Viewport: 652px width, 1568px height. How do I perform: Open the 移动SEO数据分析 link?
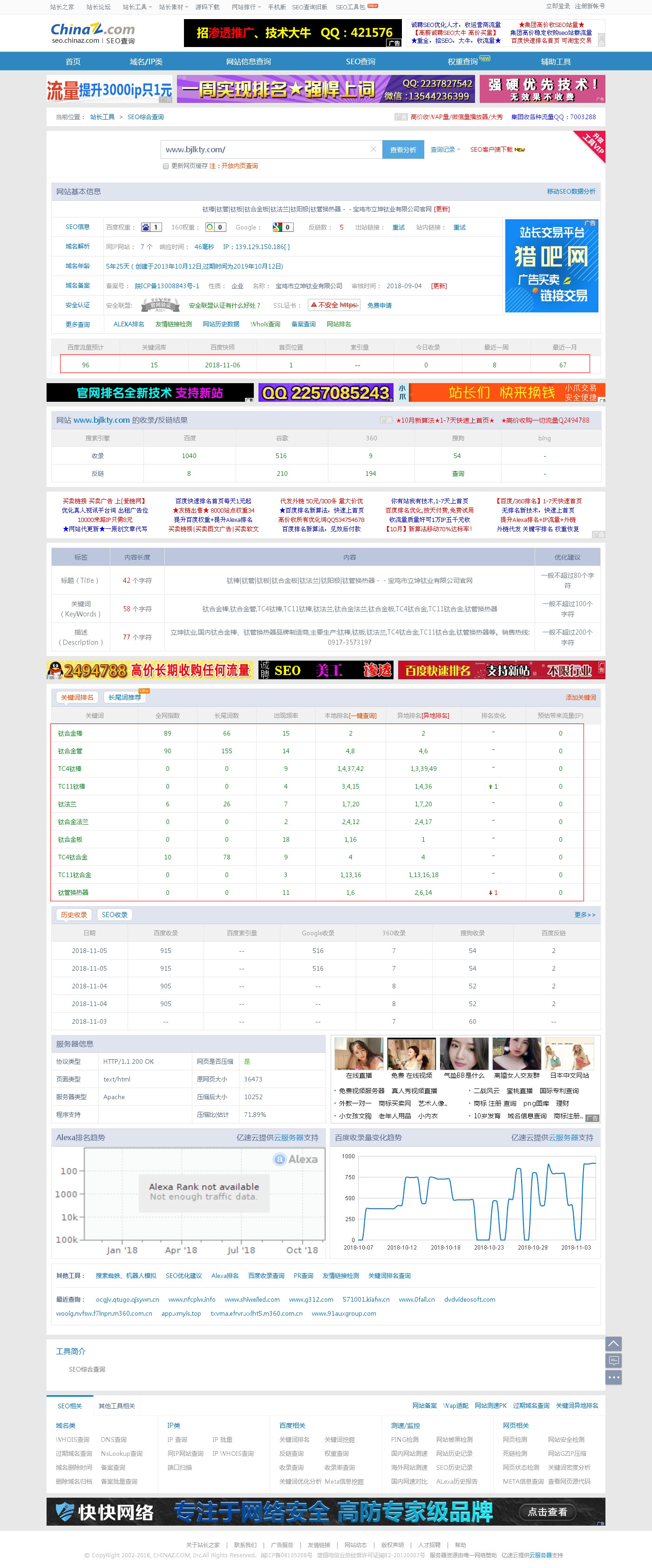tap(571, 192)
